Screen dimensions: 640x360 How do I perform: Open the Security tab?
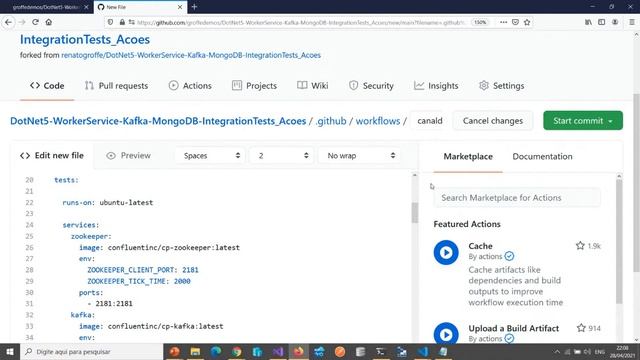371,86
